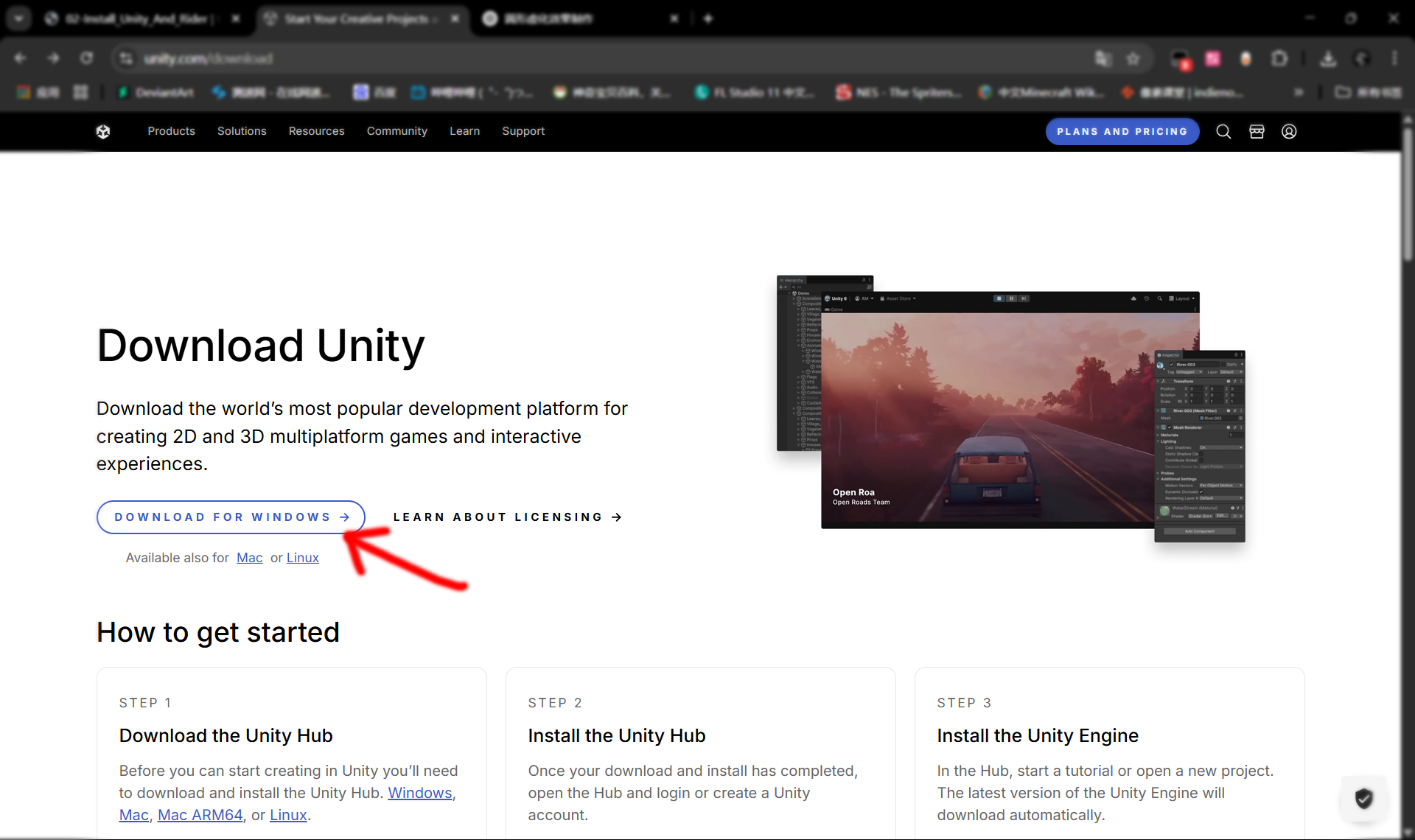Open the FL Studio 11 bookmark
Image resolution: width=1415 pixels, height=840 pixels.
pos(755,92)
